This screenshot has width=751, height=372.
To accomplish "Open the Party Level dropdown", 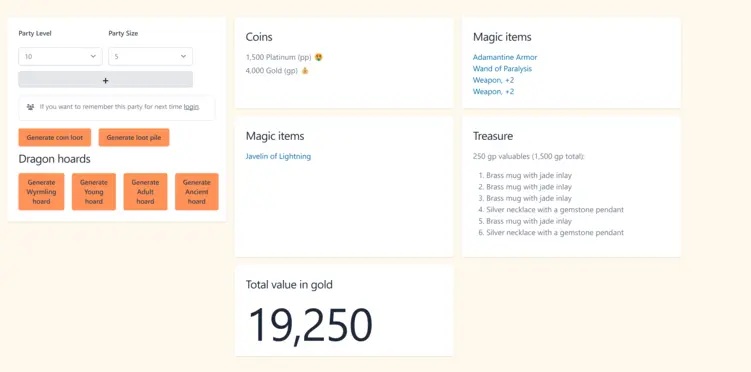I will pos(60,56).
